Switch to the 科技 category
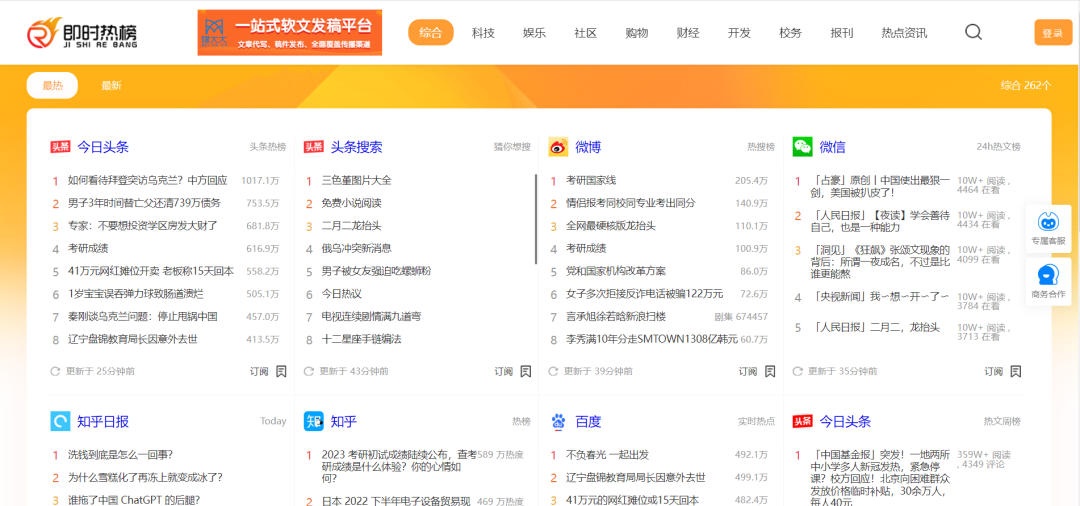This screenshot has height=506, width=1080. pyautogui.click(x=483, y=32)
